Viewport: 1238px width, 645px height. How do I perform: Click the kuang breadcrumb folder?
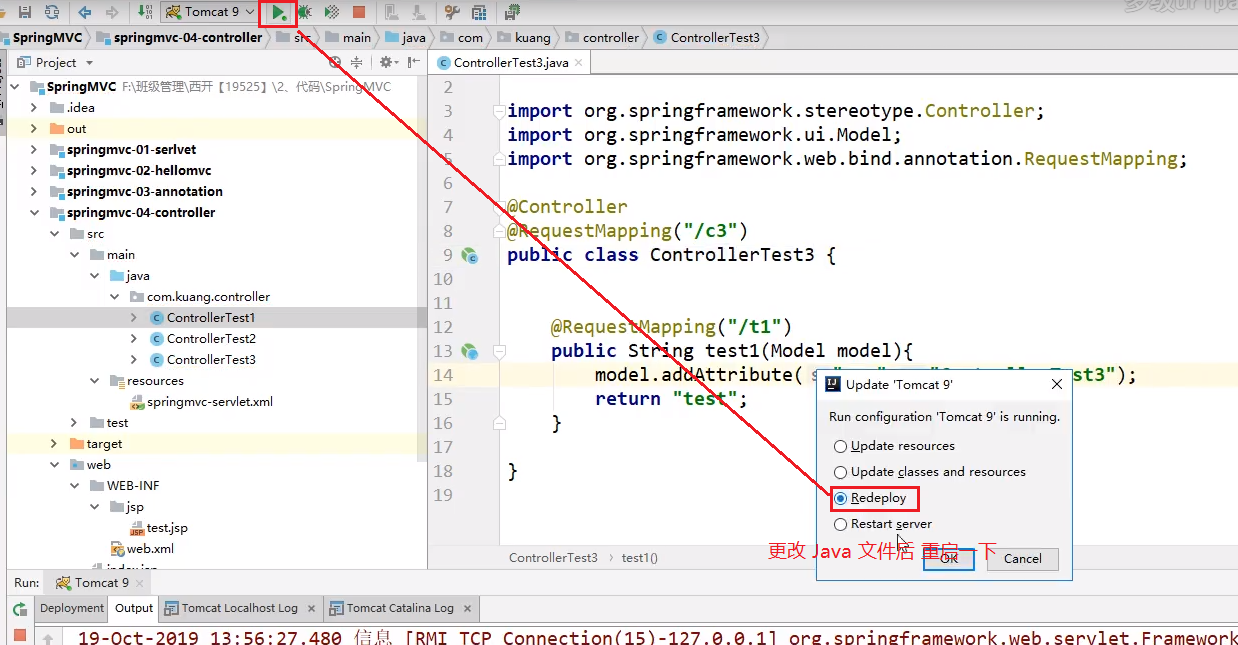pyautogui.click(x=524, y=37)
